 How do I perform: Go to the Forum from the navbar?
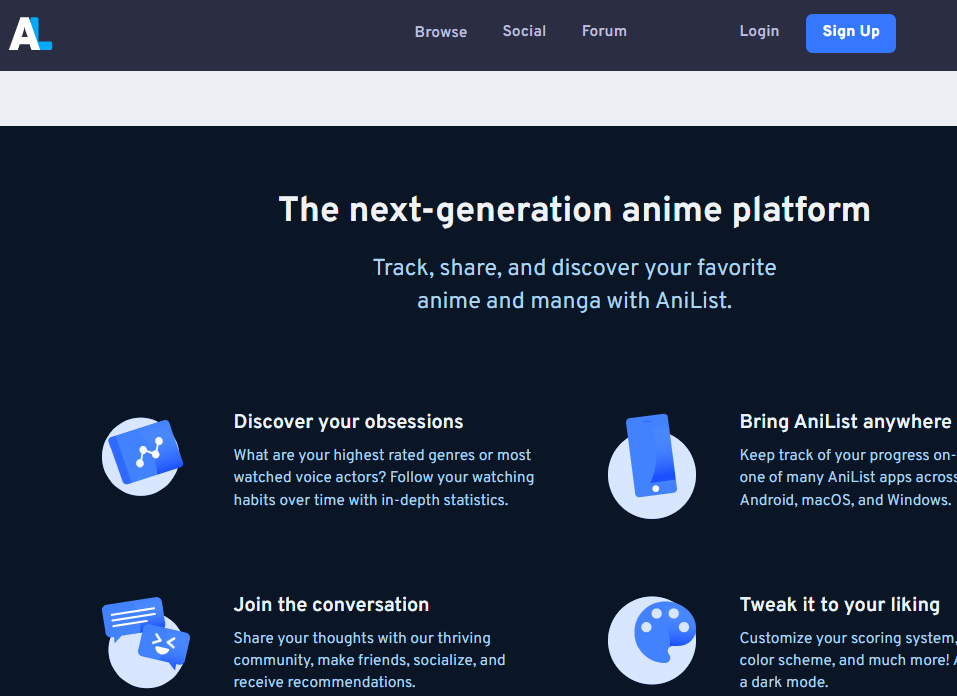(x=604, y=31)
